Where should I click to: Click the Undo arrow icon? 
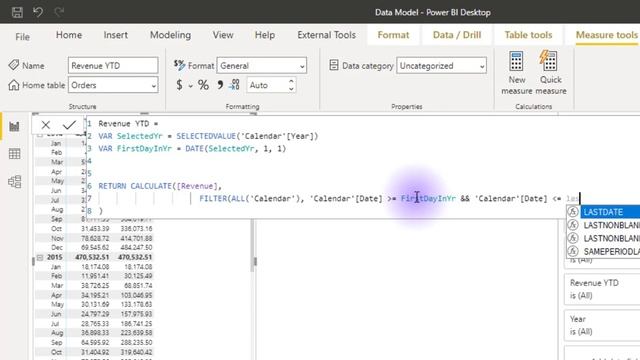[x=38, y=12]
